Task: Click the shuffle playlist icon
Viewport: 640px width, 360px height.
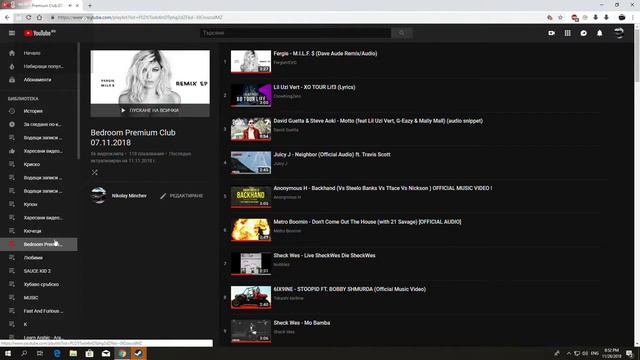Action: click(95, 172)
